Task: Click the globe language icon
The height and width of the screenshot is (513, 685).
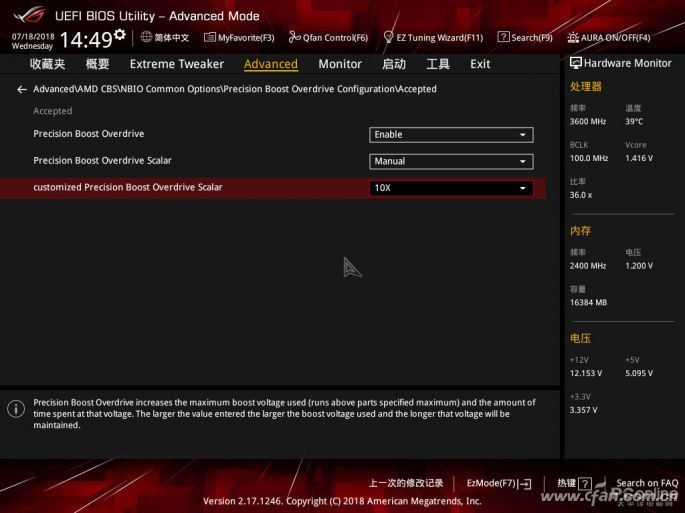Action: pyautogui.click(x=146, y=37)
